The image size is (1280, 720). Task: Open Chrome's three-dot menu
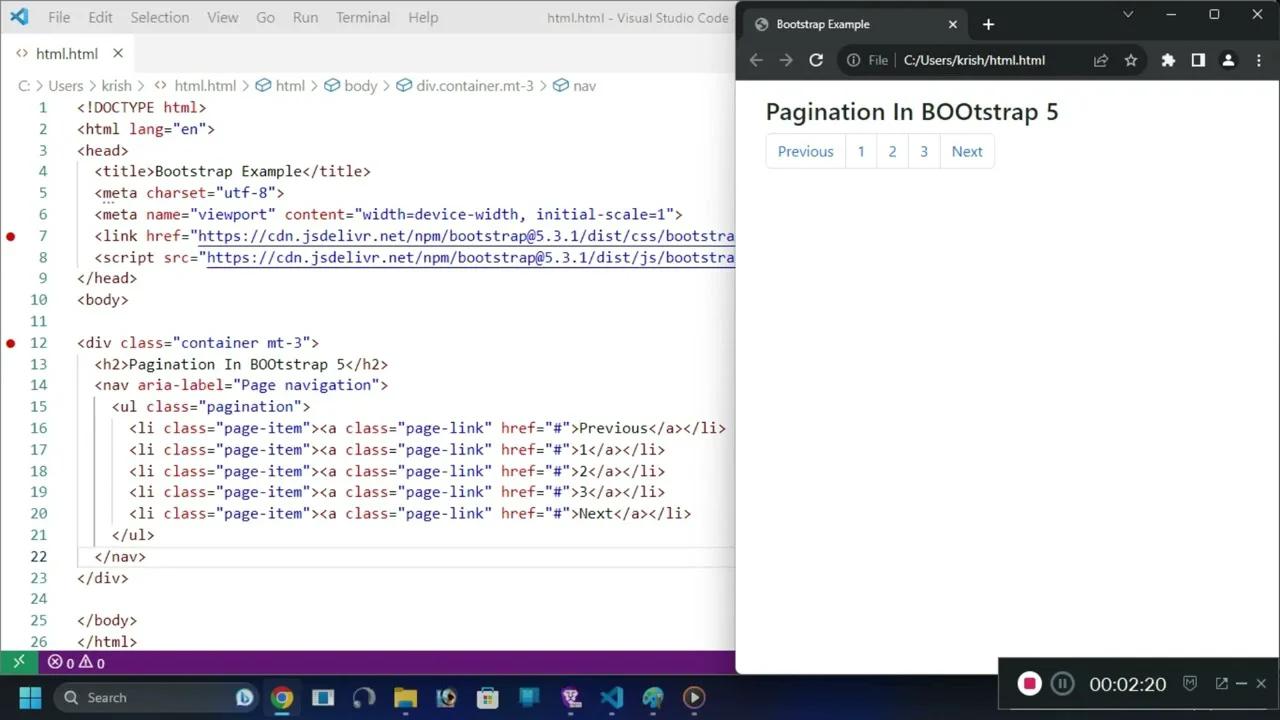(1258, 60)
